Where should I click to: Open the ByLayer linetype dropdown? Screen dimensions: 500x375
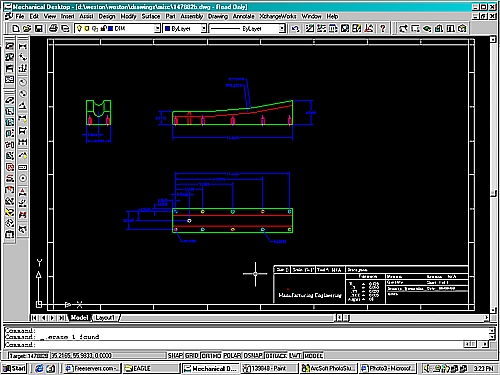[282, 29]
